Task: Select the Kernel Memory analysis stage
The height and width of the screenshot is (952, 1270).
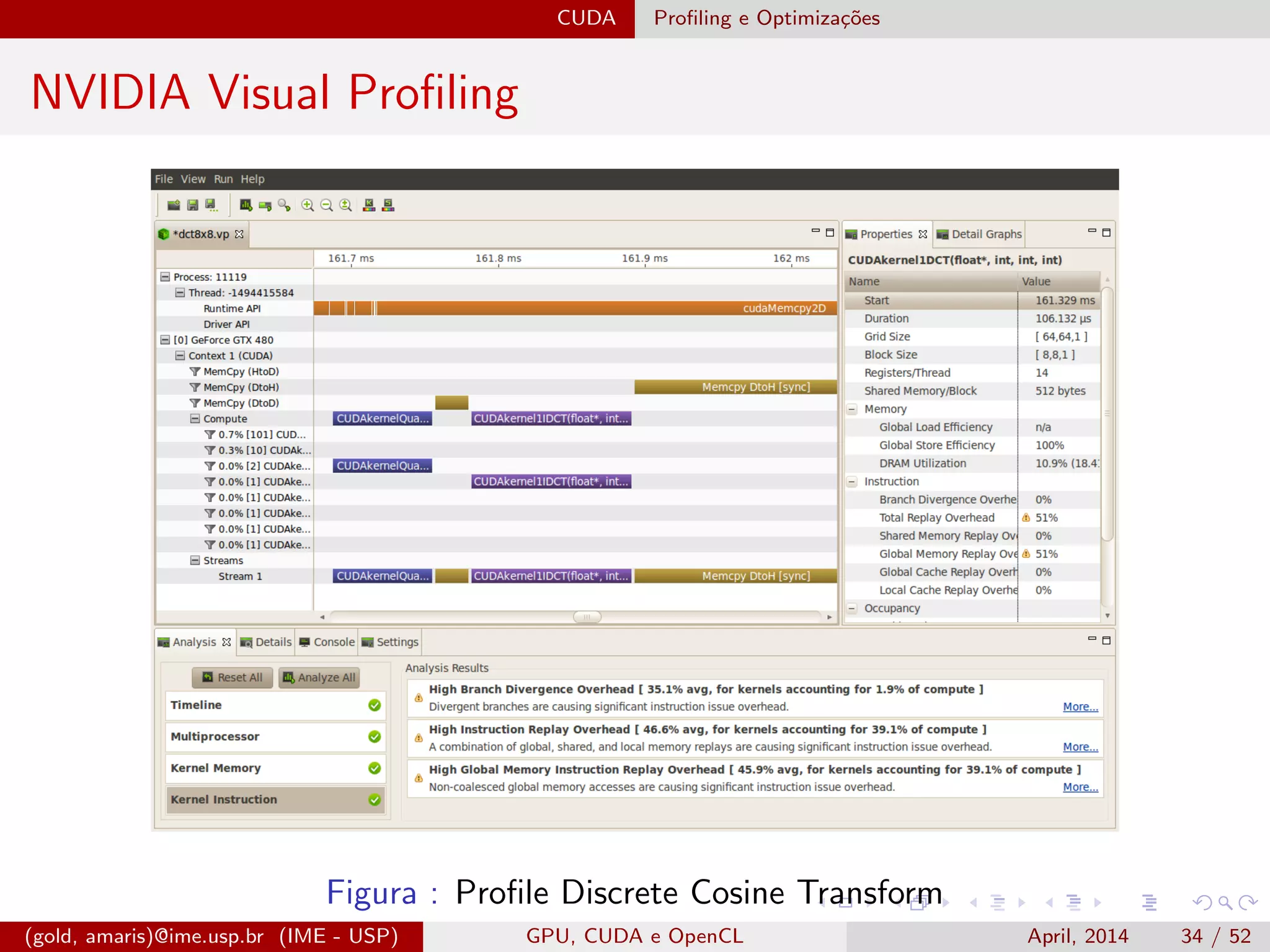Action: tap(275, 769)
